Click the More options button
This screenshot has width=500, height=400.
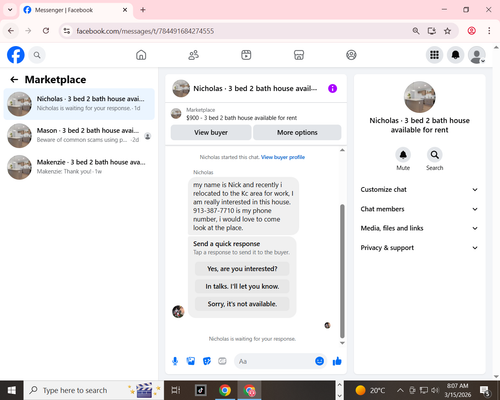[x=297, y=132]
